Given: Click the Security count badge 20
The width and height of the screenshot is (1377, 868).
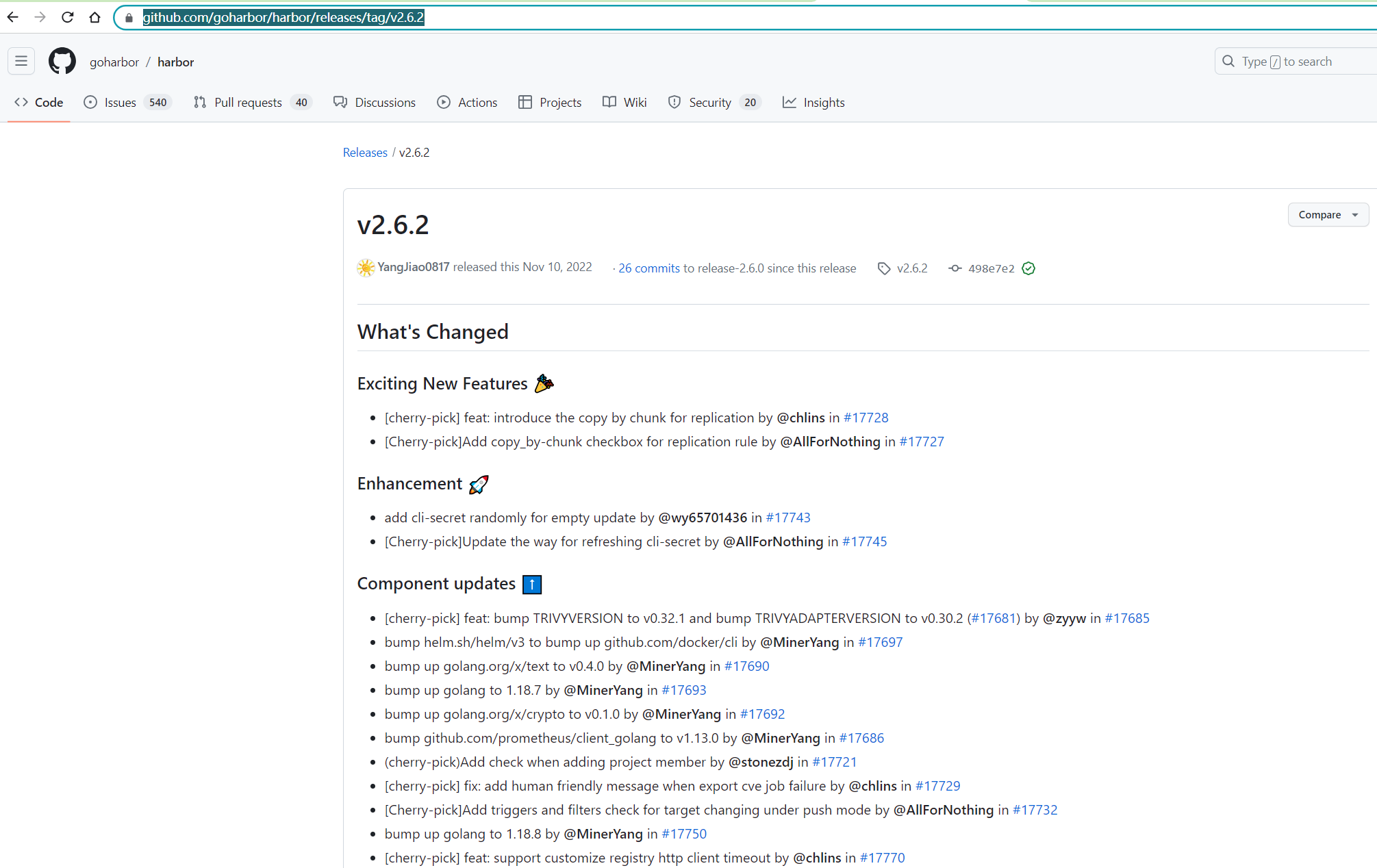Looking at the screenshot, I should point(750,103).
